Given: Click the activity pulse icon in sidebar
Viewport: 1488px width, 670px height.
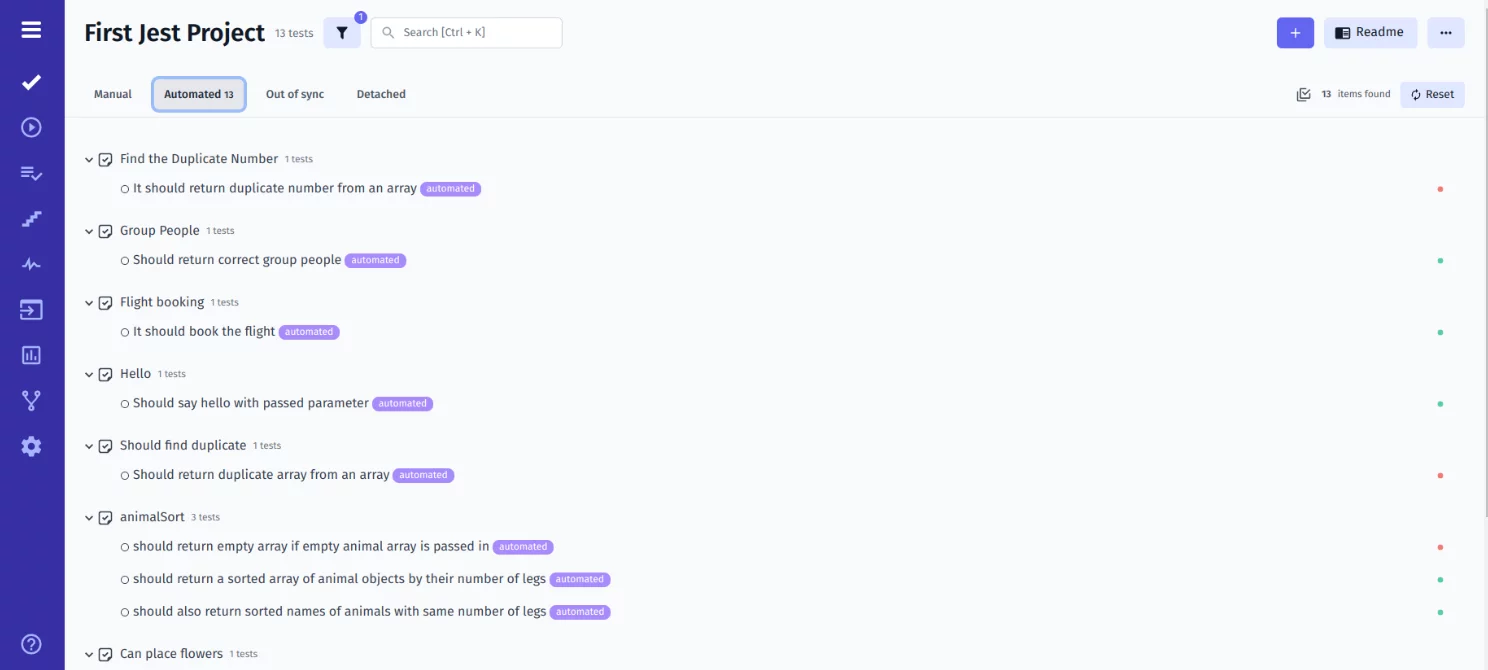Looking at the screenshot, I should 30,264.
